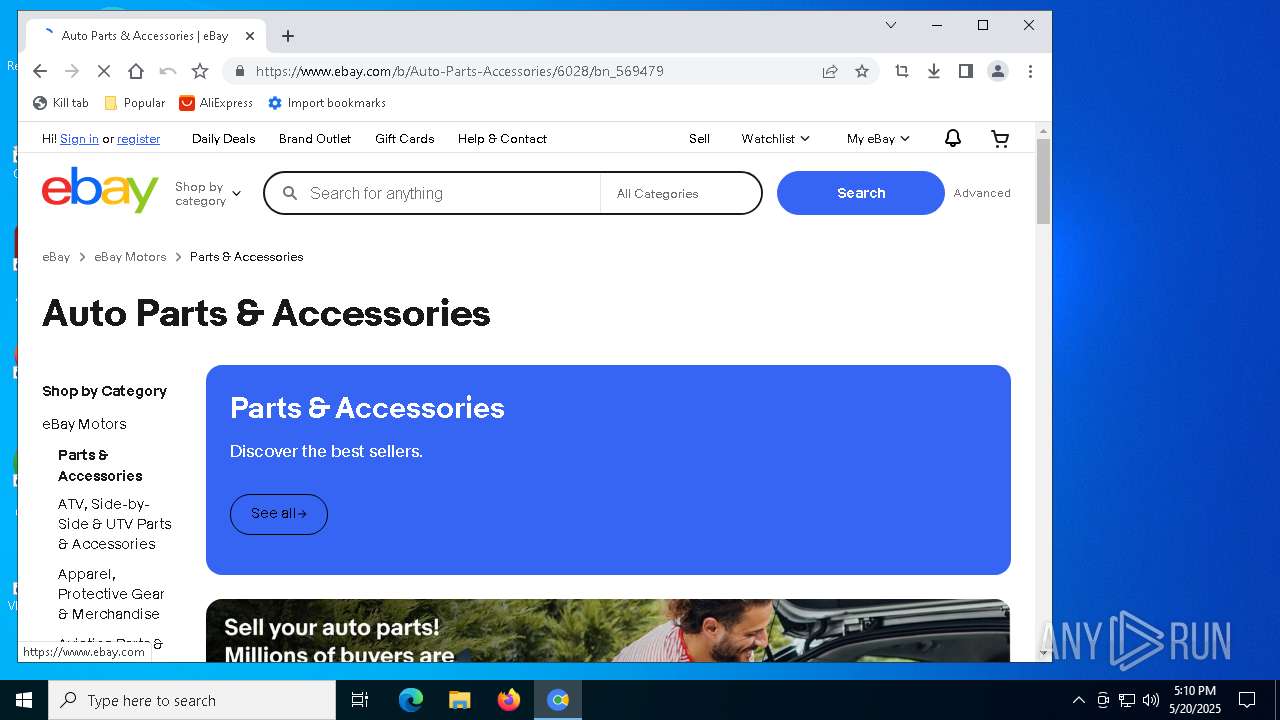Open File Explorer from taskbar
Screen dimensions: 1280x720
[460, 700]
